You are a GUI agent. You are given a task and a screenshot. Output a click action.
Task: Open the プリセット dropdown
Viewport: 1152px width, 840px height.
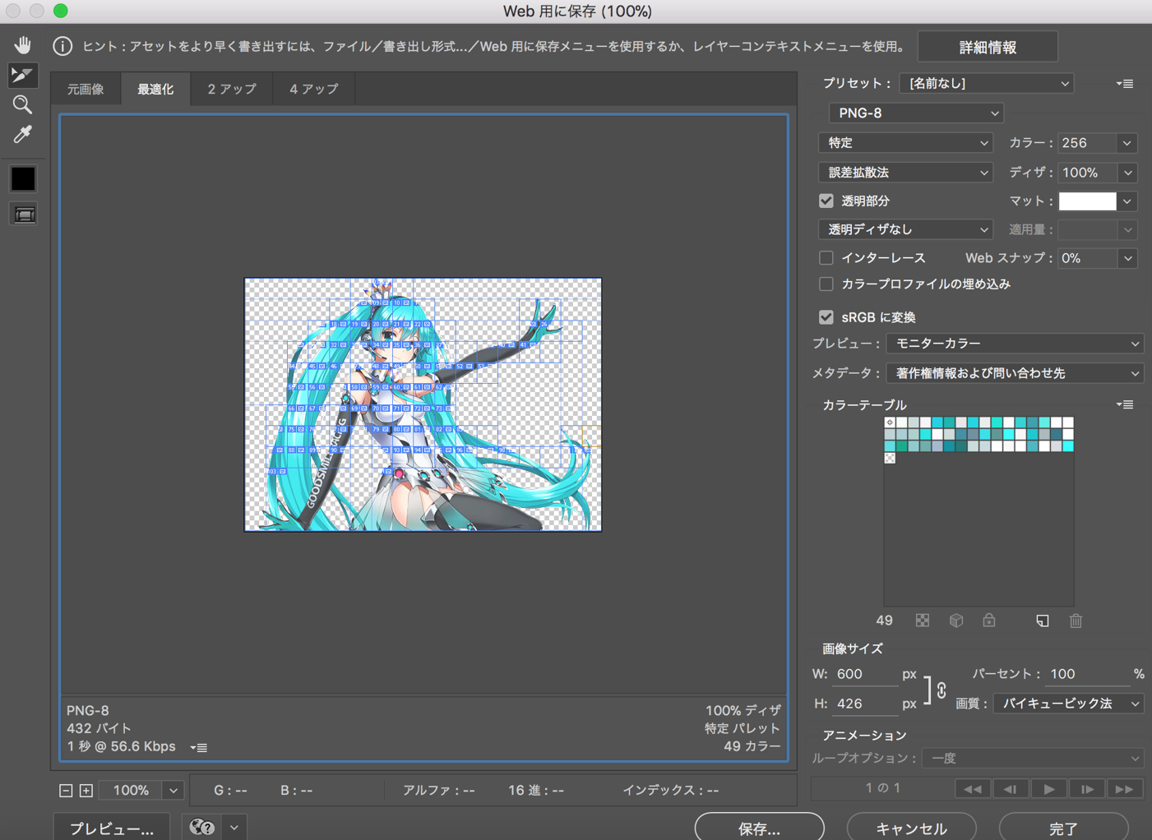click(x=987, y=84)
